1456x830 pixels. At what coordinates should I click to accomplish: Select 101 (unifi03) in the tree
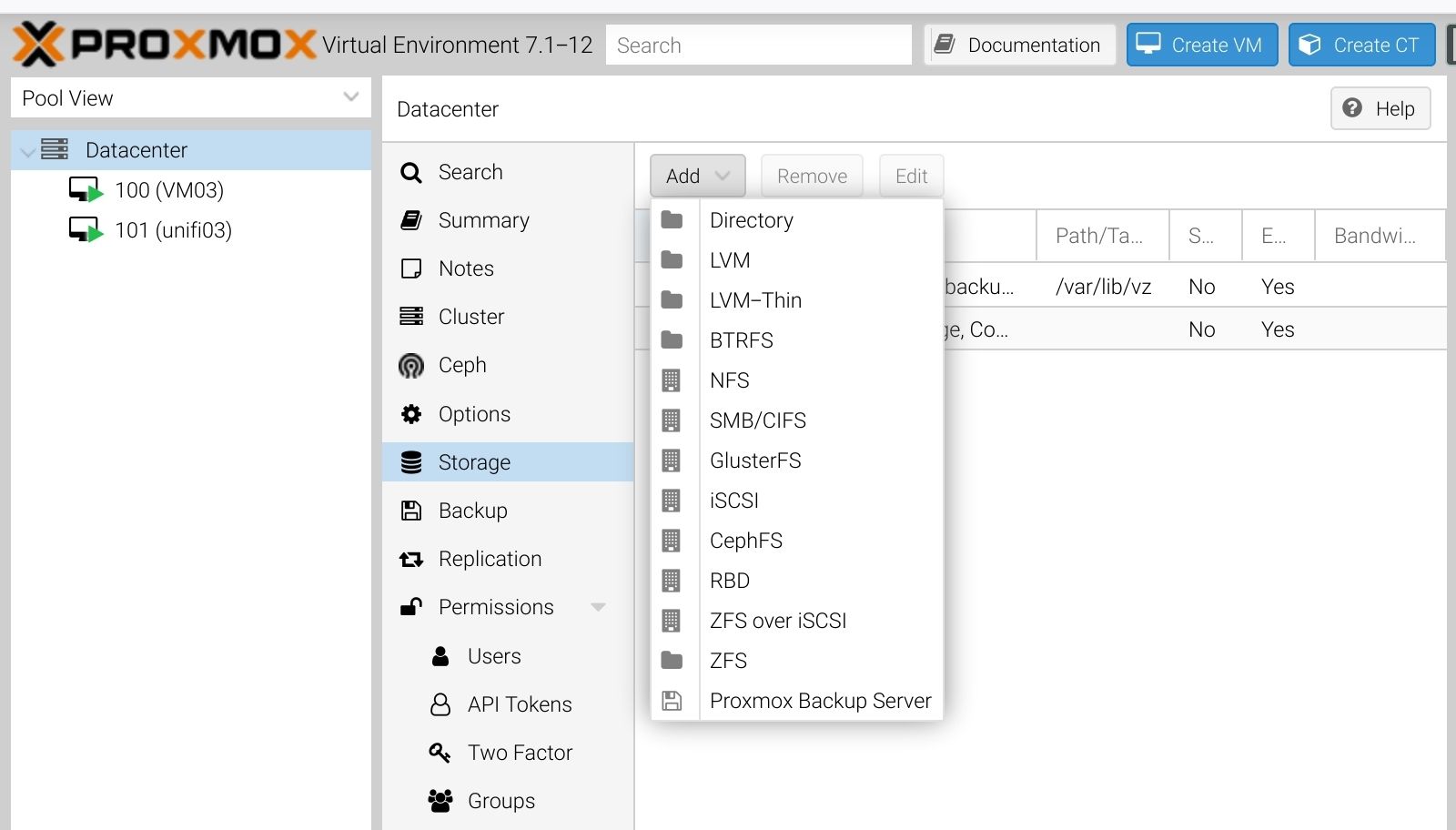tap(191, 229)
